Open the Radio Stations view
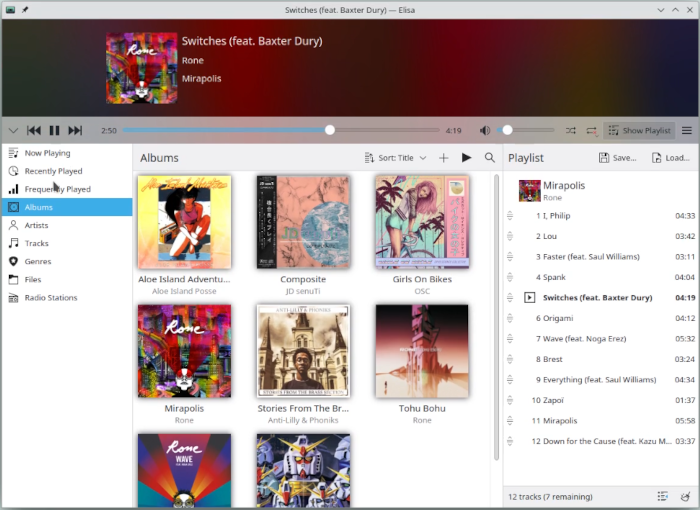This screenshot has height=510, width=700. pos(67,297)
